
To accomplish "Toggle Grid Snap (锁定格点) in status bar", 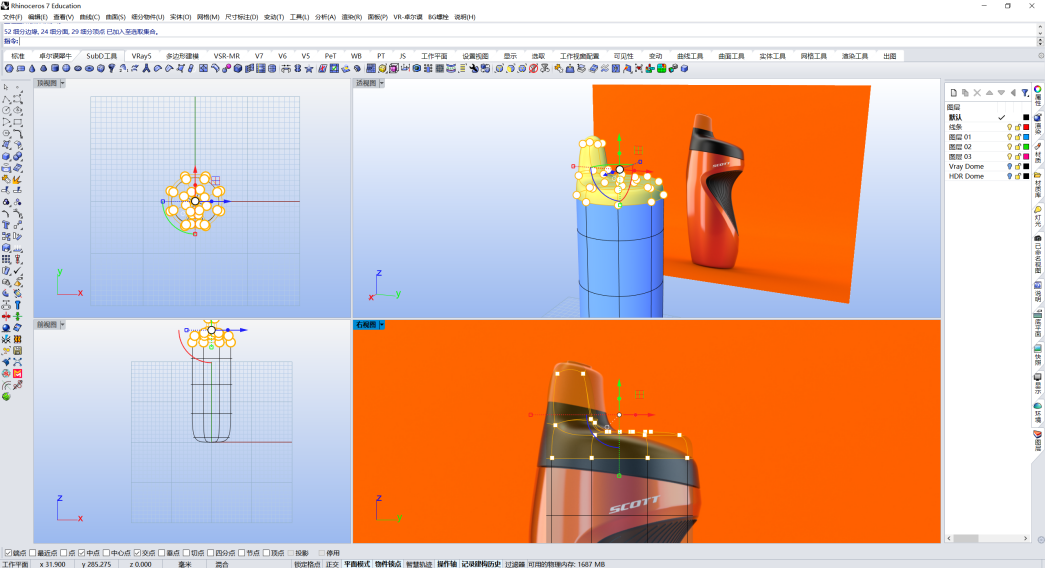I will tap(307, 564).
